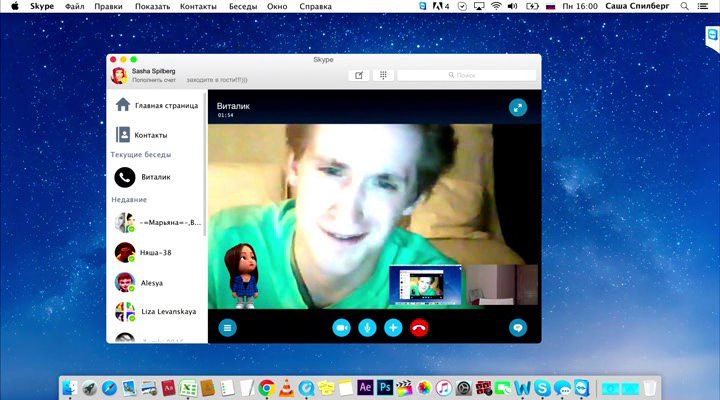The width and height of the screenshot is (720, 400).
Task: Open the Беседы menu in menu bar
Action: [243, 6]
